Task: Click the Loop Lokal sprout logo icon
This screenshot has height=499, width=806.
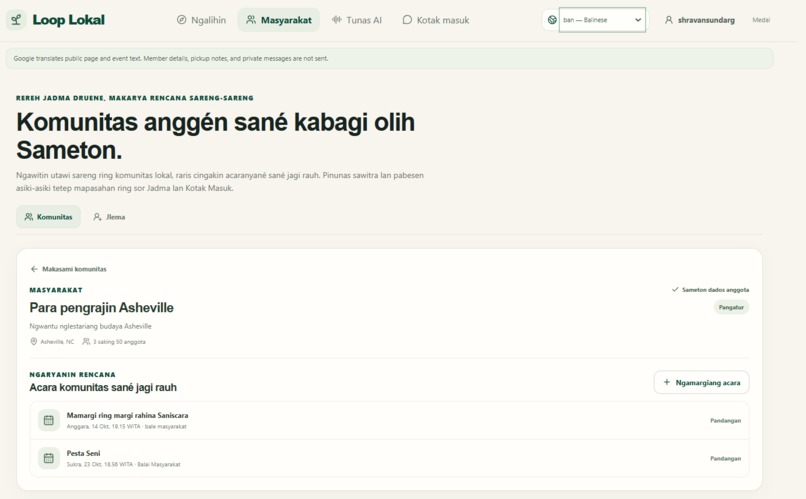Action: [16, 20]
